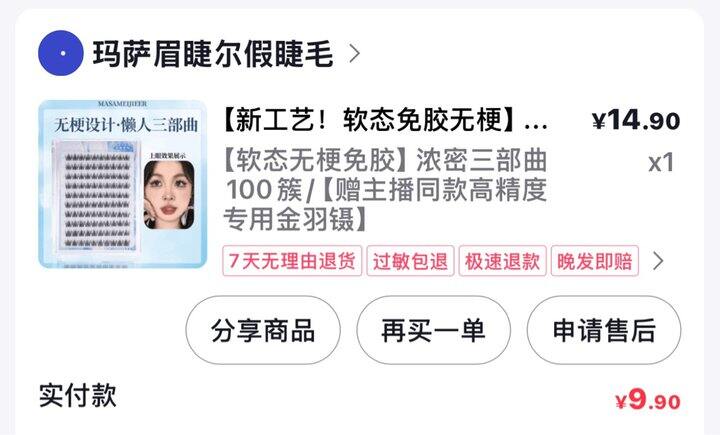Click the 分享商品 button
This screenshot has height=435, width=720.
263,330
